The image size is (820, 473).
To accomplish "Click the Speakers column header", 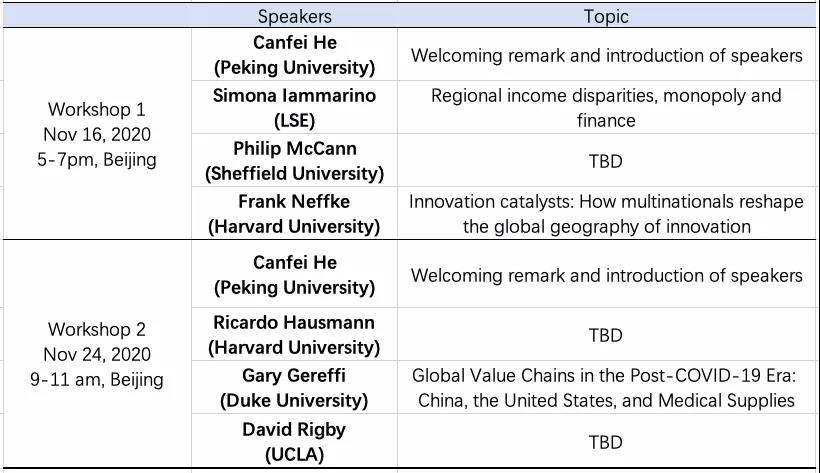I will 294,16.
